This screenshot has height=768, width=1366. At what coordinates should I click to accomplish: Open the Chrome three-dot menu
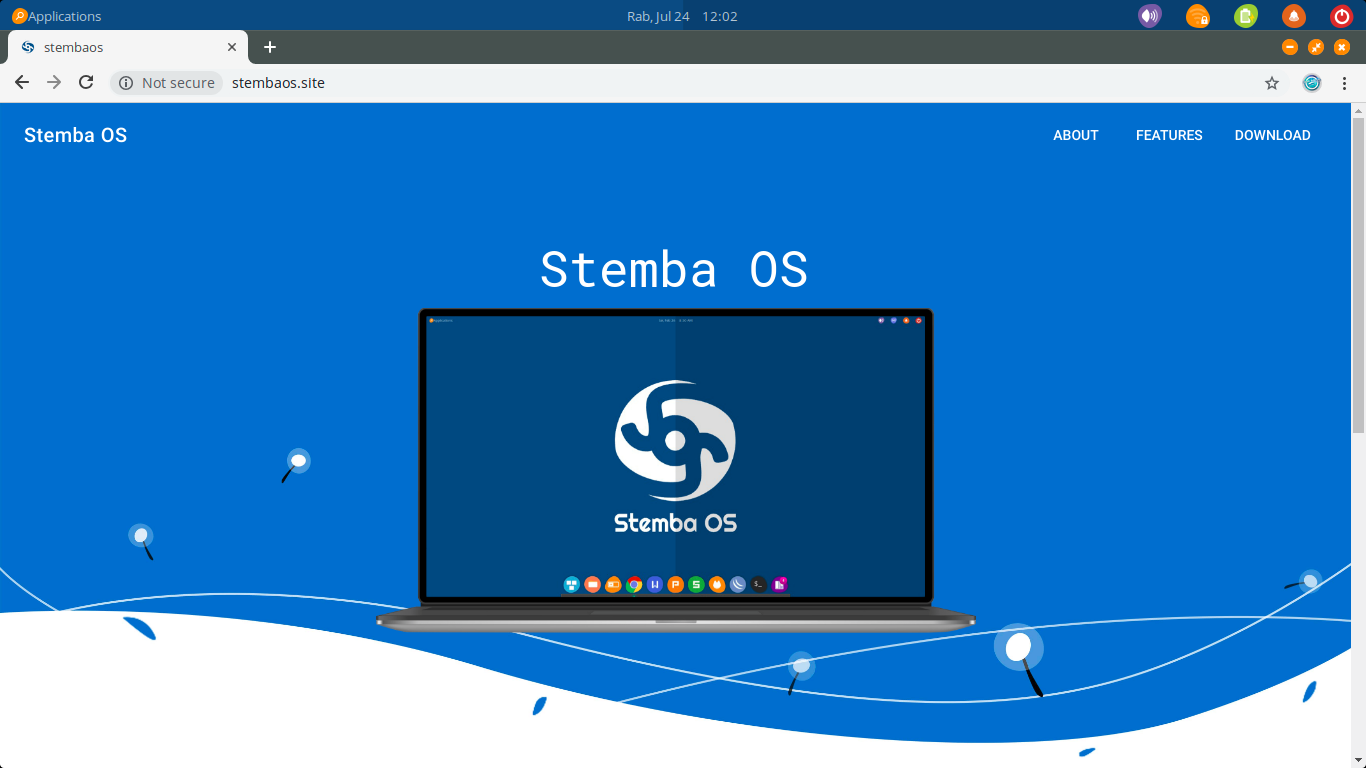pyautogui.click(x=1344, y=83)
